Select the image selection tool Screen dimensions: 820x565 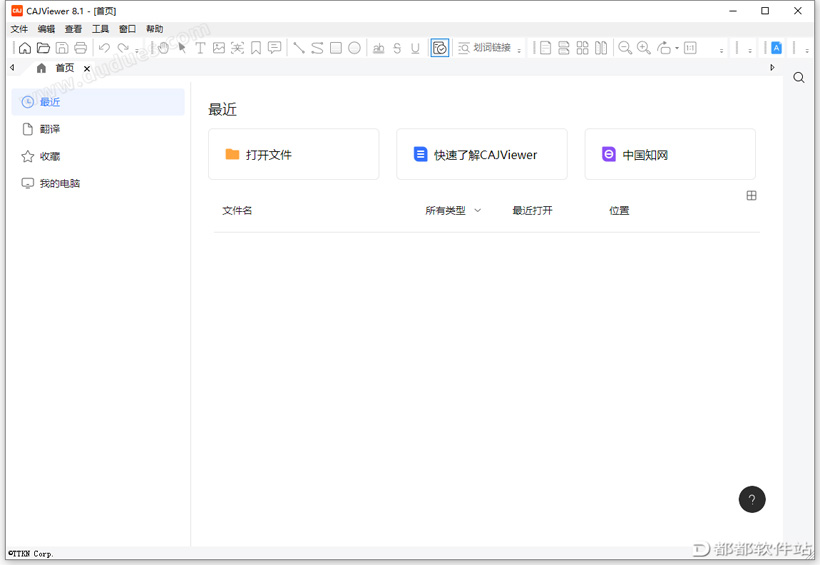tap(219, 48)
